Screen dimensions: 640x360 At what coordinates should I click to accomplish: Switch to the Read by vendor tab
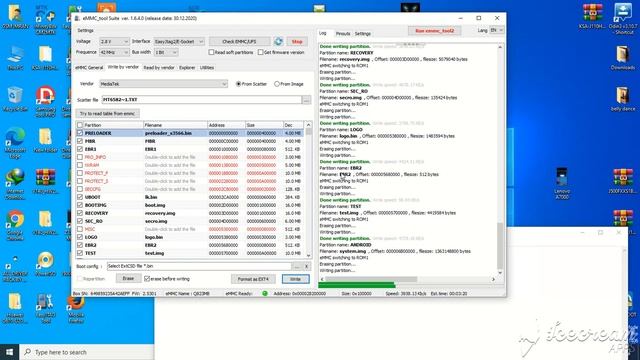point(159,68)
